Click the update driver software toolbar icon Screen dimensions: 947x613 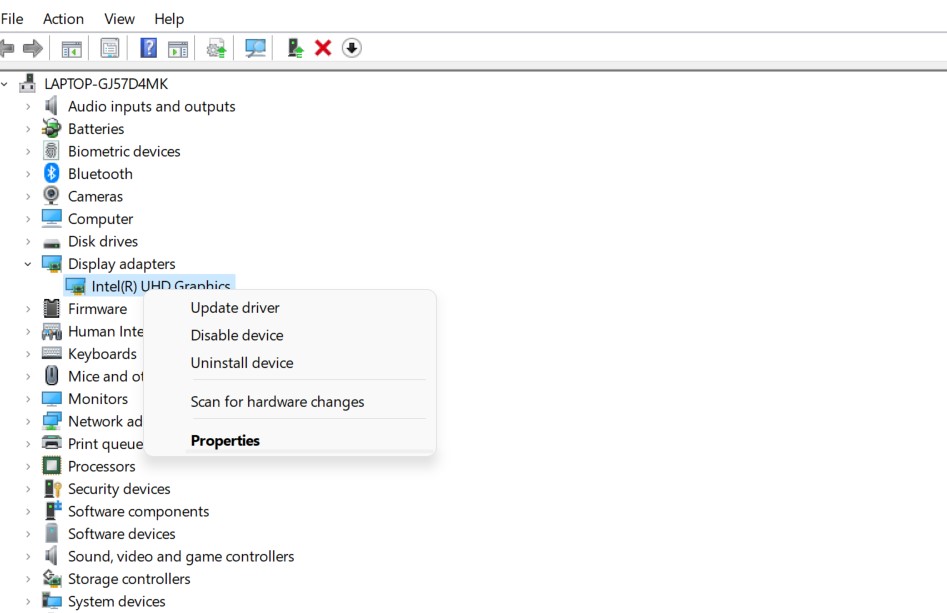pos(216,48)
